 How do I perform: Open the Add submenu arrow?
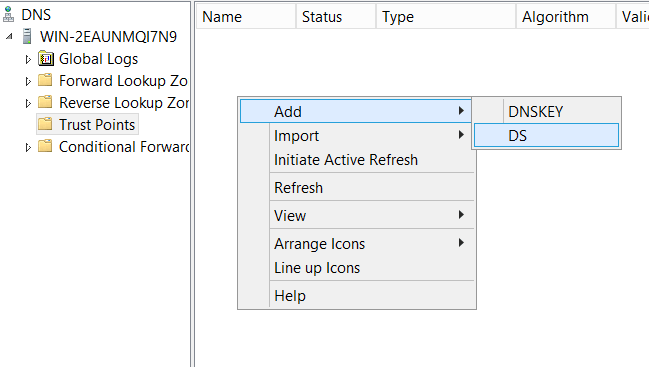click(461, 110)
